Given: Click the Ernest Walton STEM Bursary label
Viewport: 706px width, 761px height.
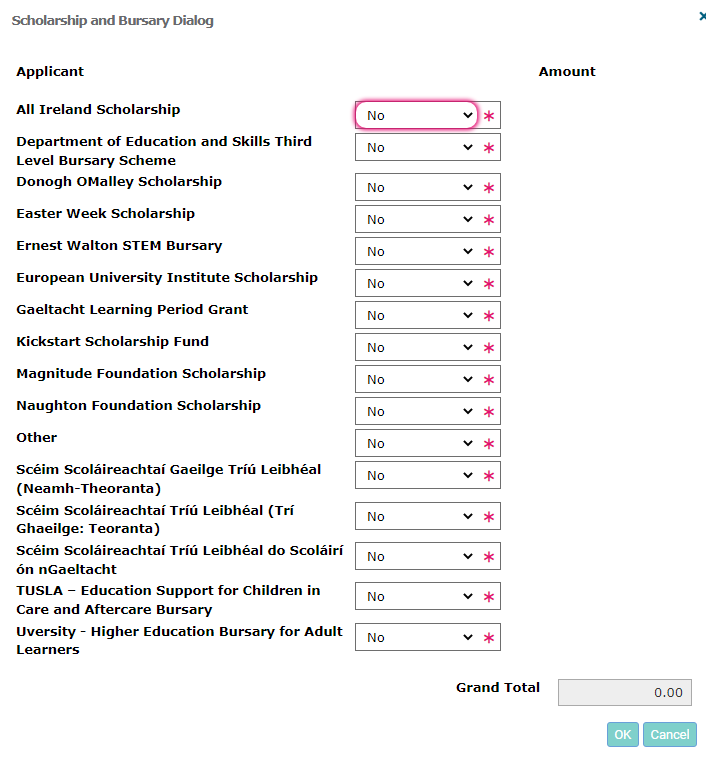Looking at the screenshot, I should (119, 246).
